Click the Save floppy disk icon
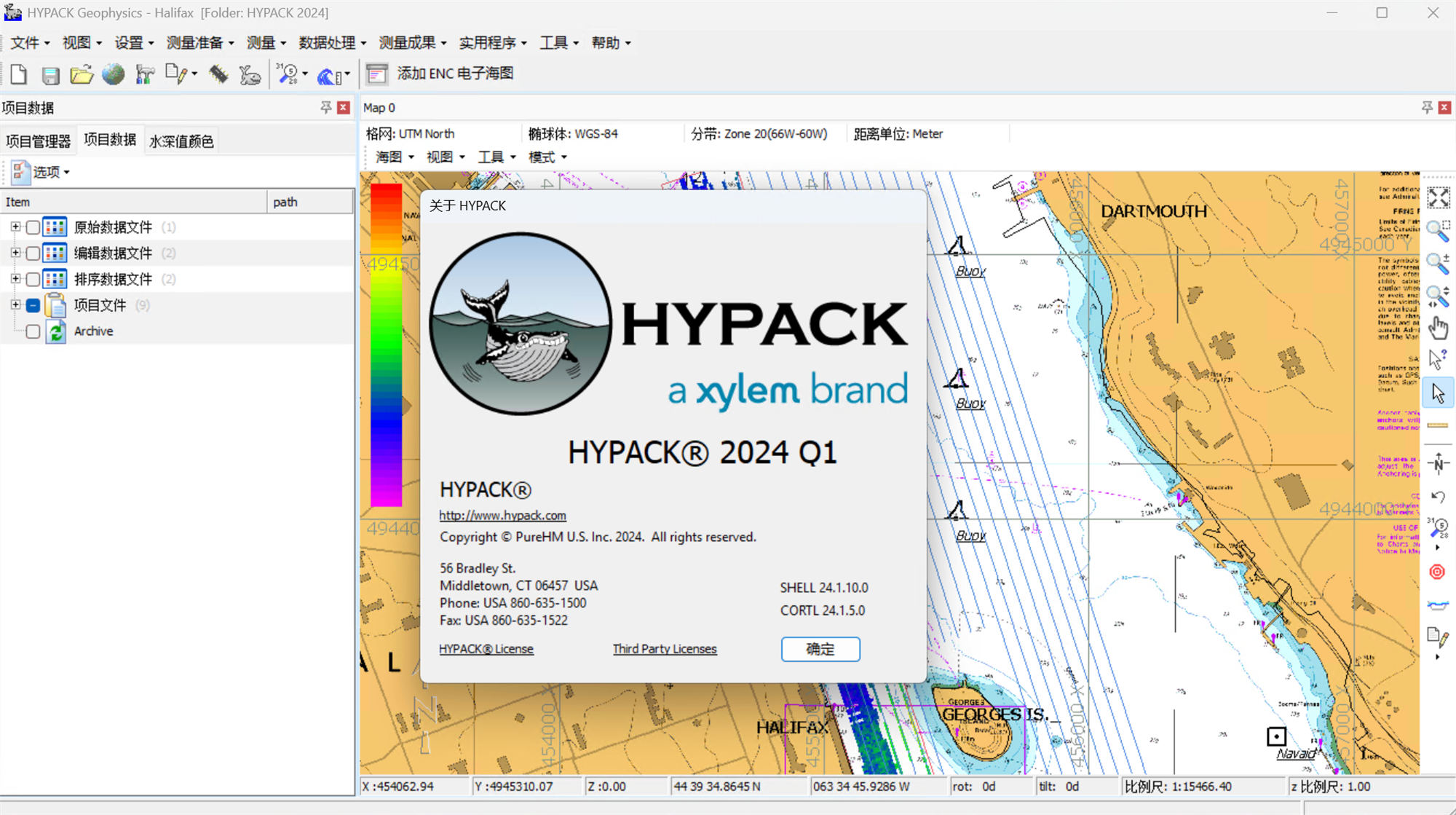The width and height of the screenshot is (1456, 815). 50,75
